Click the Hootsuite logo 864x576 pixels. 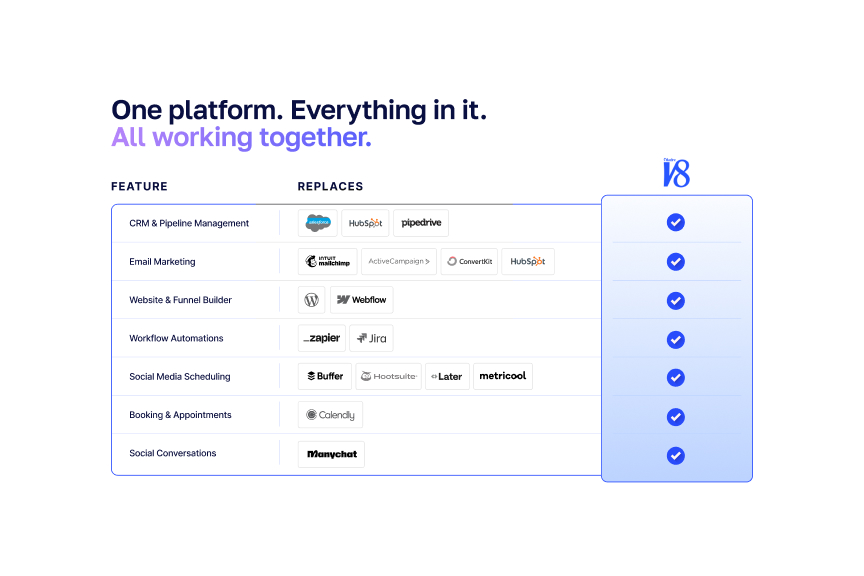point(388,376)
